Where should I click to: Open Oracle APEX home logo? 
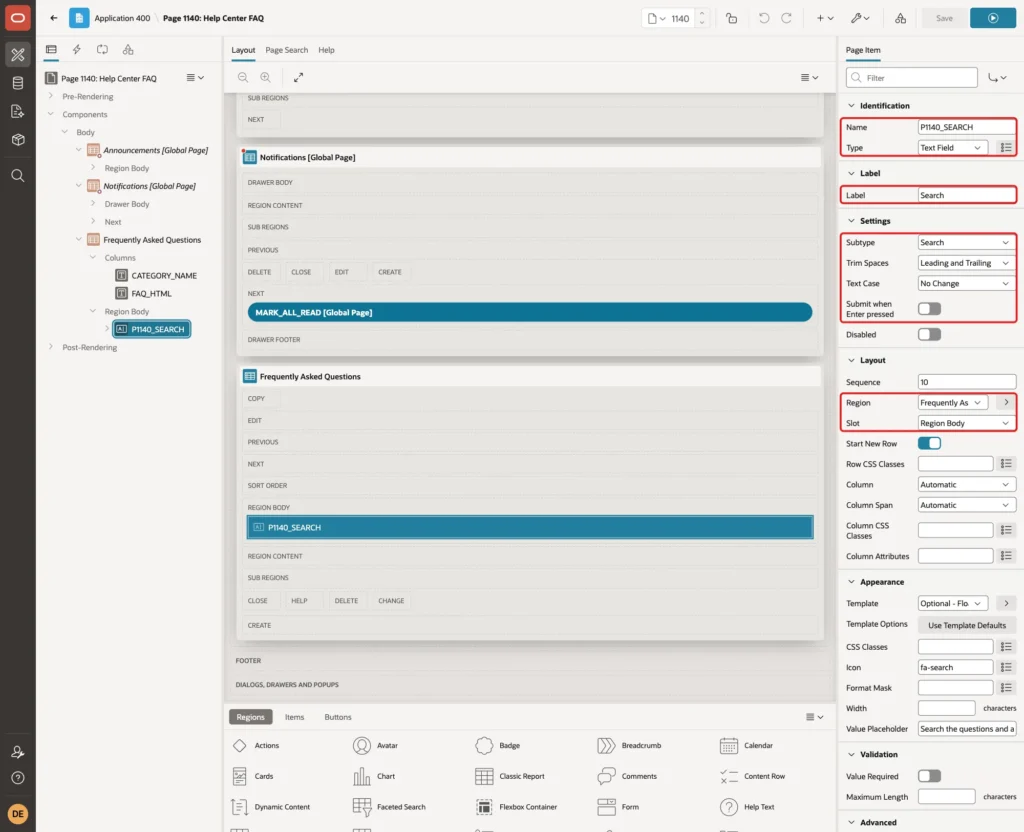18,18
